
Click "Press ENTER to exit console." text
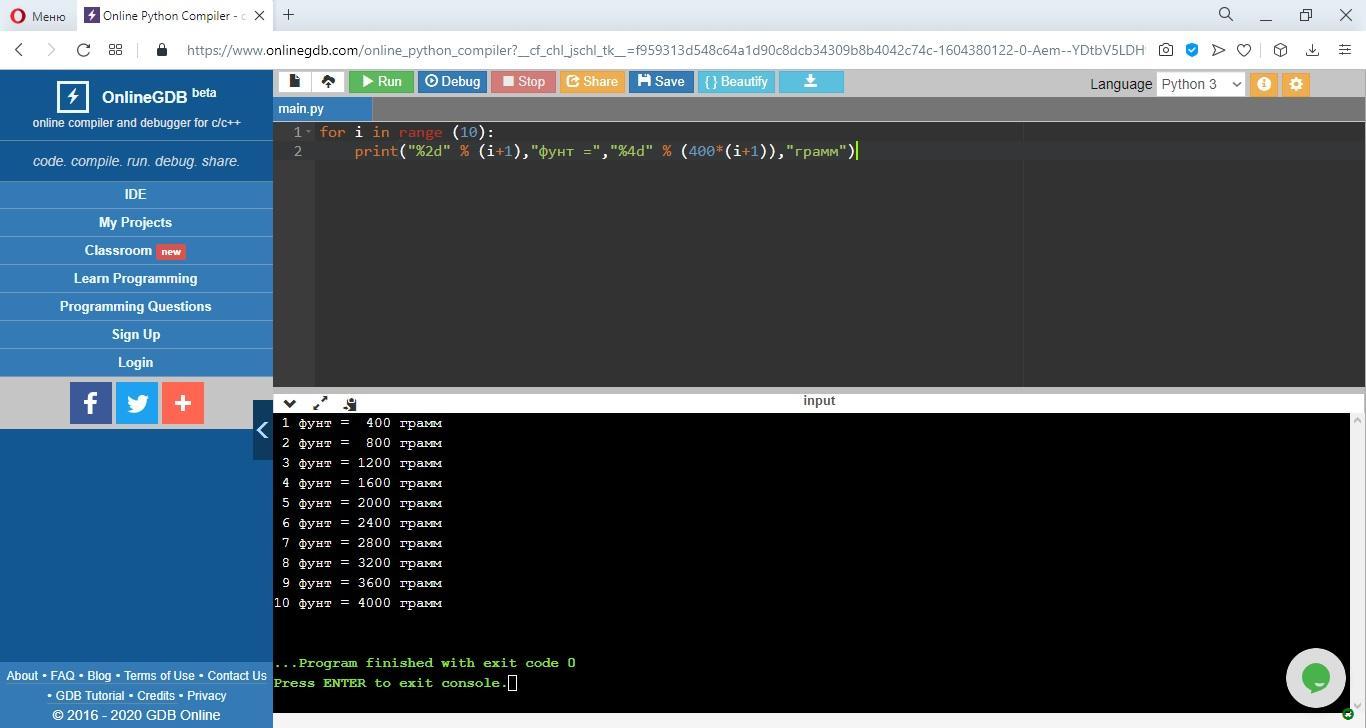point(391,683)
